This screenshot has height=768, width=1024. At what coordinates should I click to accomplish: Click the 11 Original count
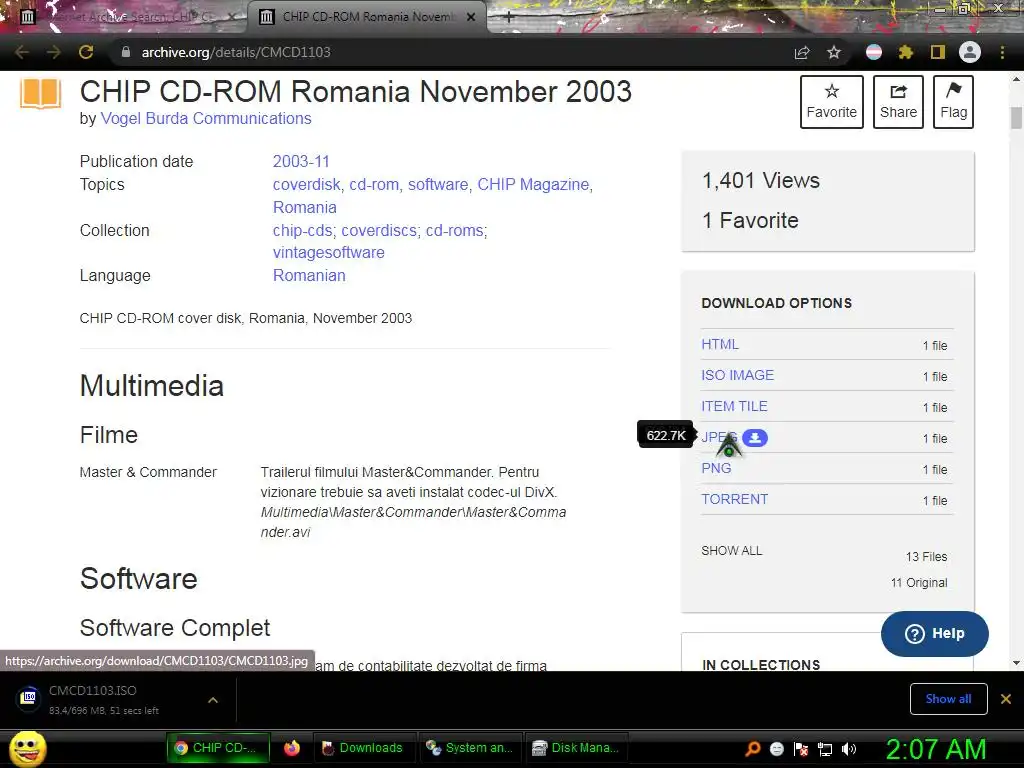919,583
